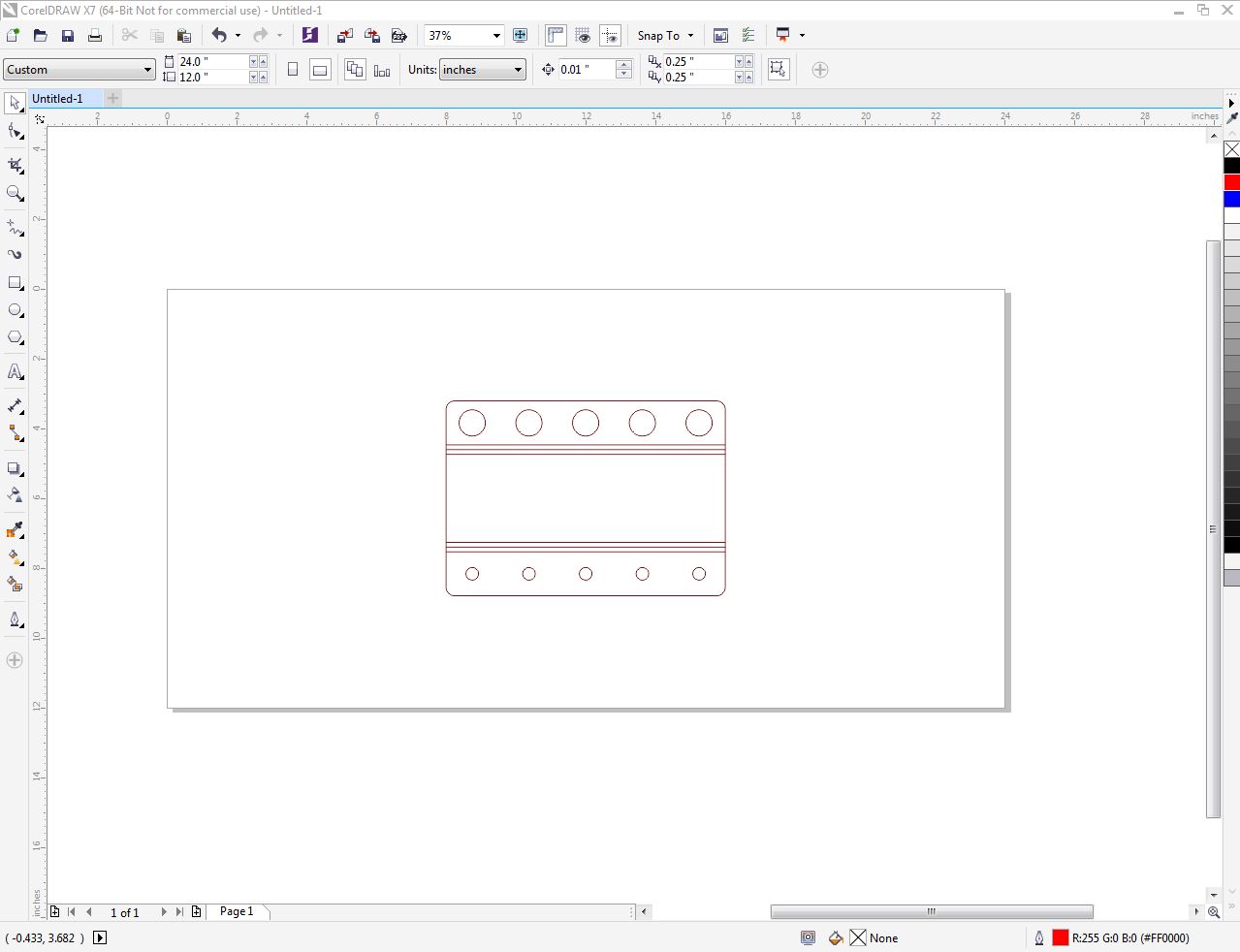This screenshot has height=952, width=1240.
Task: Click the Export icon
Action: coord(372,36)
